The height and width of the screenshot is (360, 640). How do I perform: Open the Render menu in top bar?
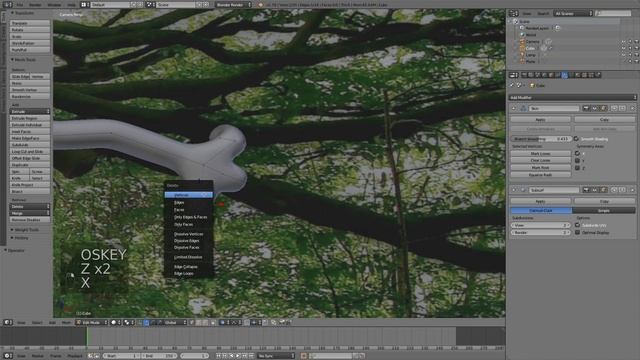coord(35,4)
